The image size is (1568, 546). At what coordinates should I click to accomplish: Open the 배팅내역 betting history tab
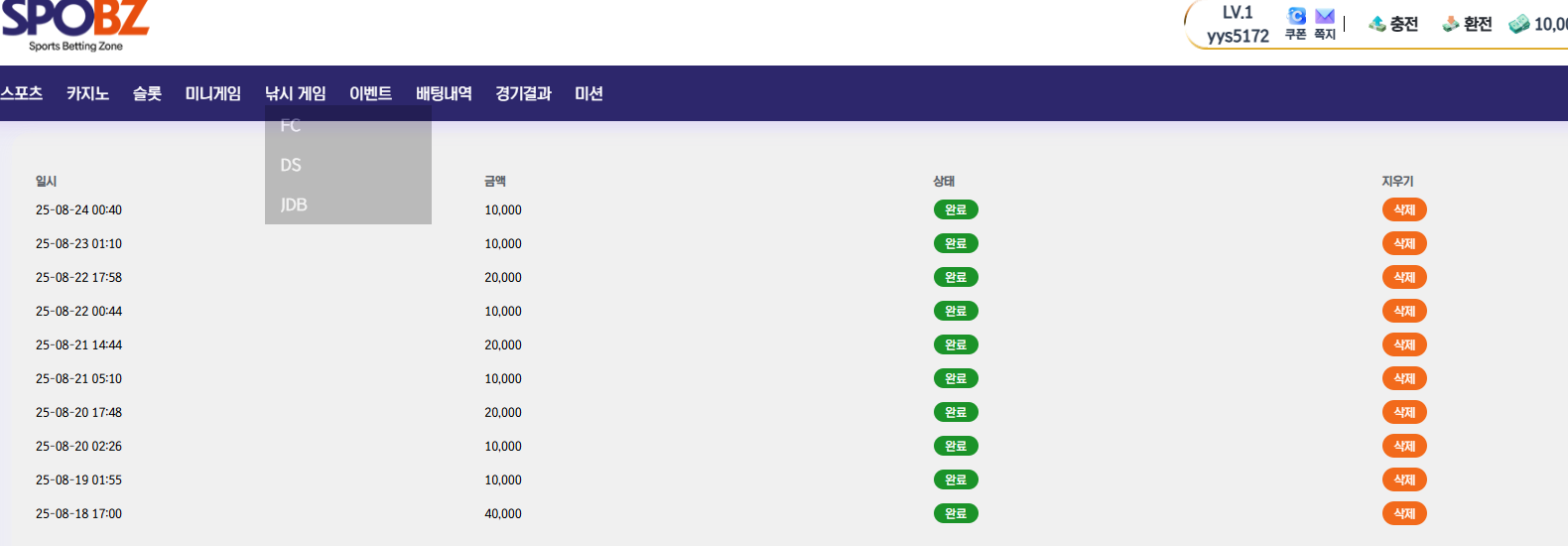coord(444,93)
